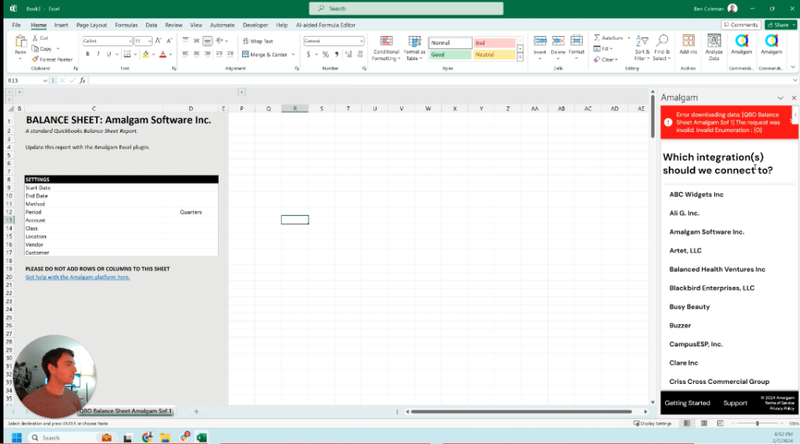
Task: Expand the cell styles gallery
Action: click(520, 58)
